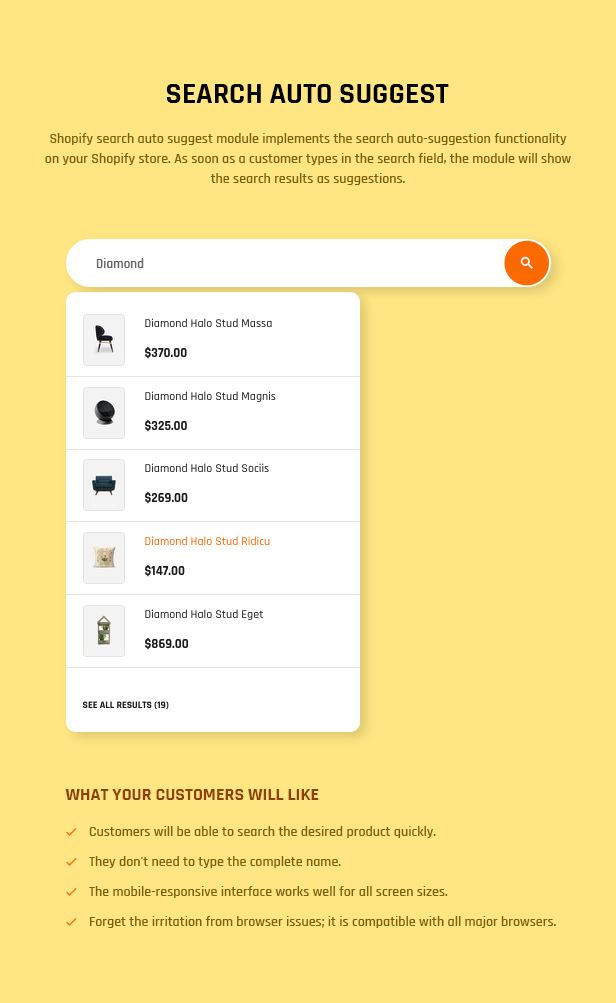616x1003 pixels.
Task: Open the black chair product thumbnail
Action: [104, 340]
